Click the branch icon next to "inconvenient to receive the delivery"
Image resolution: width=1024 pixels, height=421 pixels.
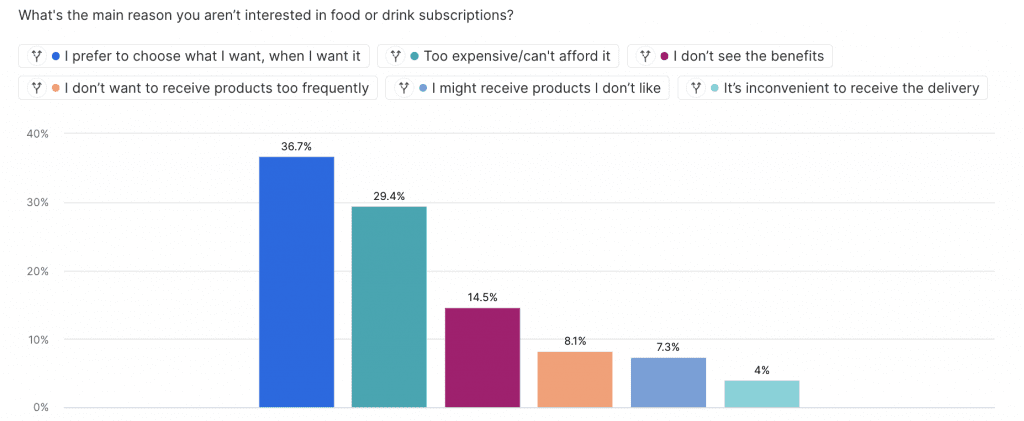(696, 88)
